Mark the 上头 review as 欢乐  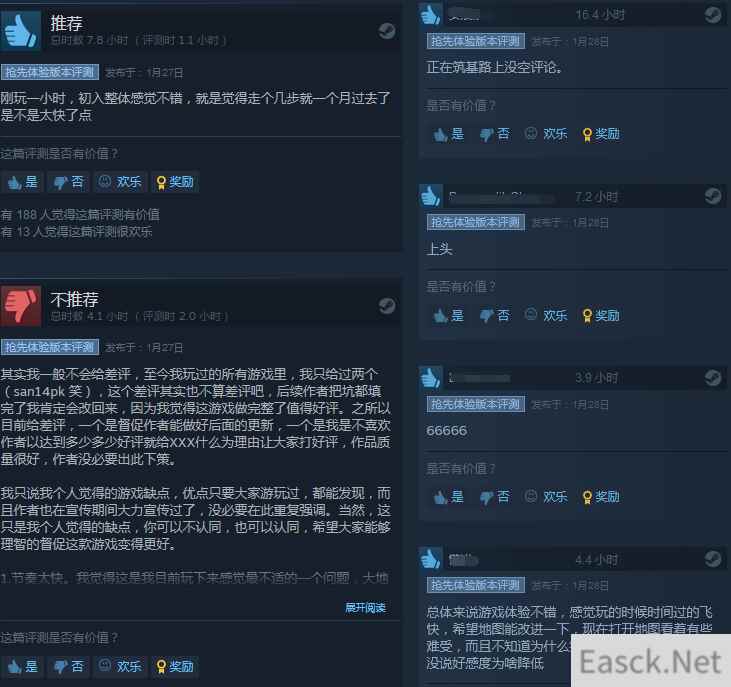[x=546, y=316]
